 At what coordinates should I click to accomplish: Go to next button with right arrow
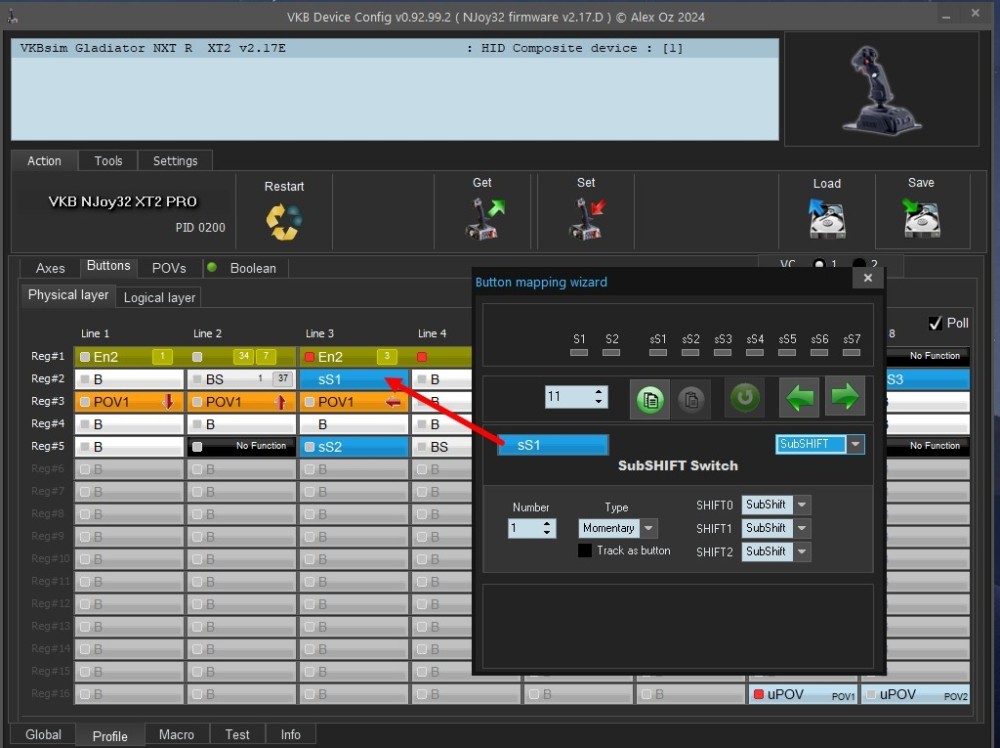(846, 397)
